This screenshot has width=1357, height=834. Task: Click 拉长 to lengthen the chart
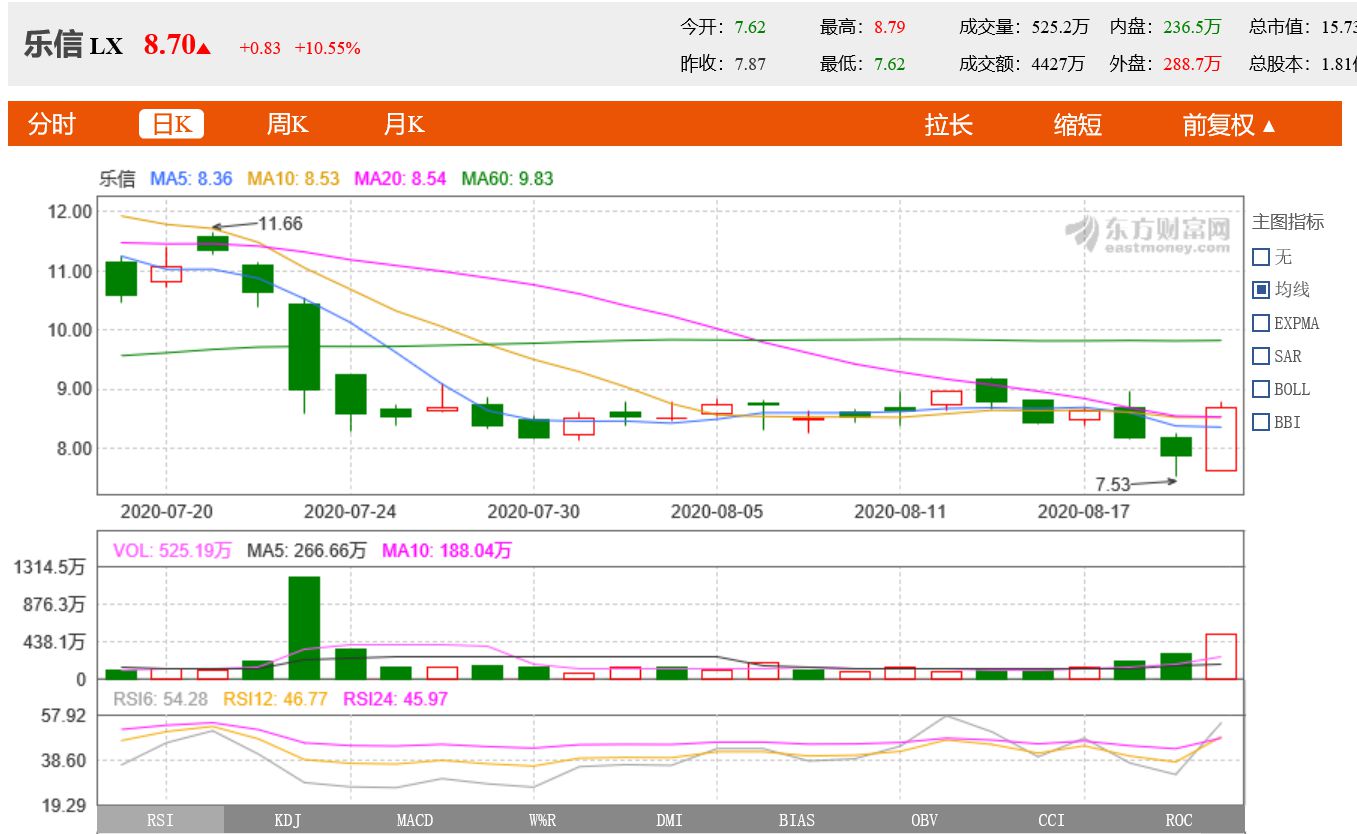click(x=948, y=125)
